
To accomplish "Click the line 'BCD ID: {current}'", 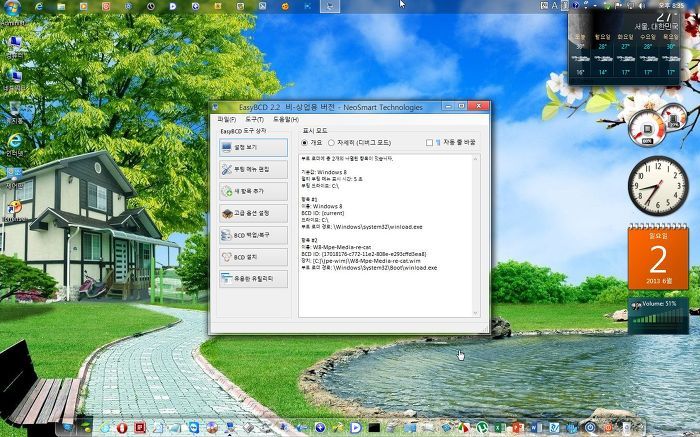I will point(323,213).
